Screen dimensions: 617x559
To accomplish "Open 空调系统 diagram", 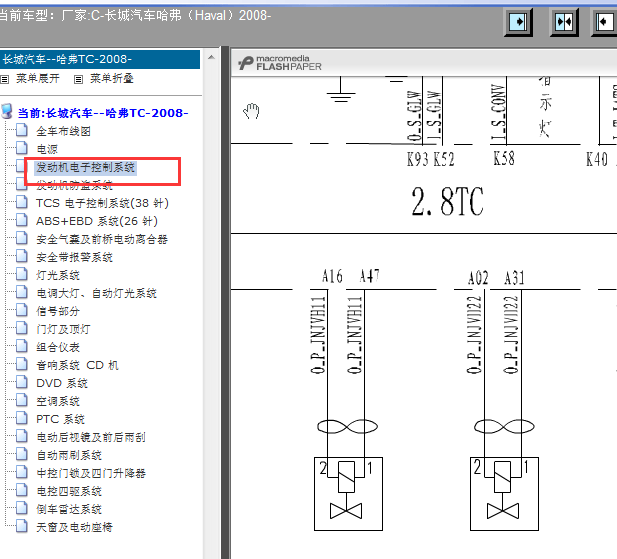I will [58, 401].
